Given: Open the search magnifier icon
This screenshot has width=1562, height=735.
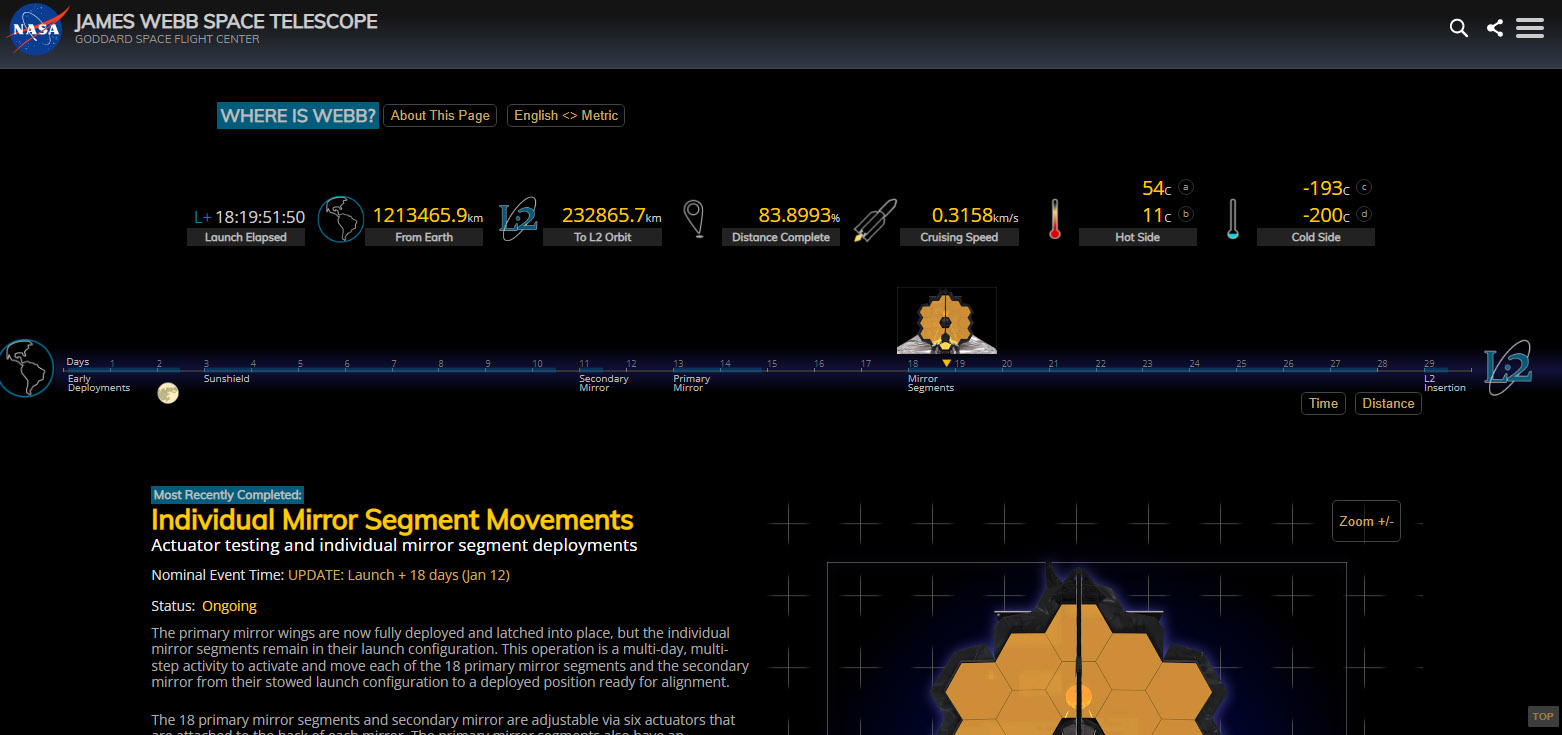Looking at the screenshot, I should (1458, 29).
